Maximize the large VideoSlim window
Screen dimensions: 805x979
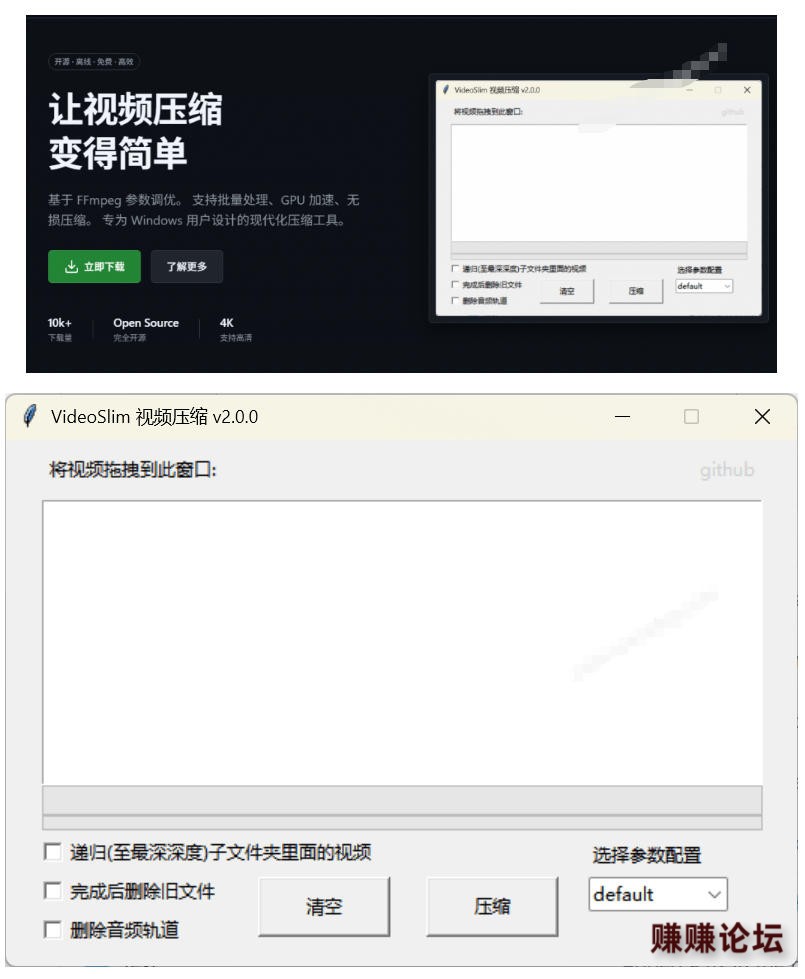click(691, 416)
